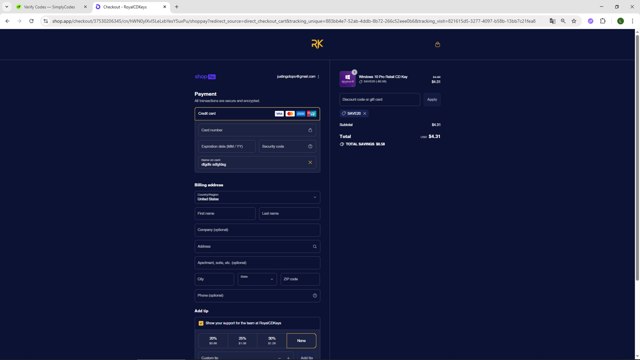Image resolution: width=640 pixels, height=360 pixels.
Task: Focus the Apartment, suite field
Action: point(257,263)
